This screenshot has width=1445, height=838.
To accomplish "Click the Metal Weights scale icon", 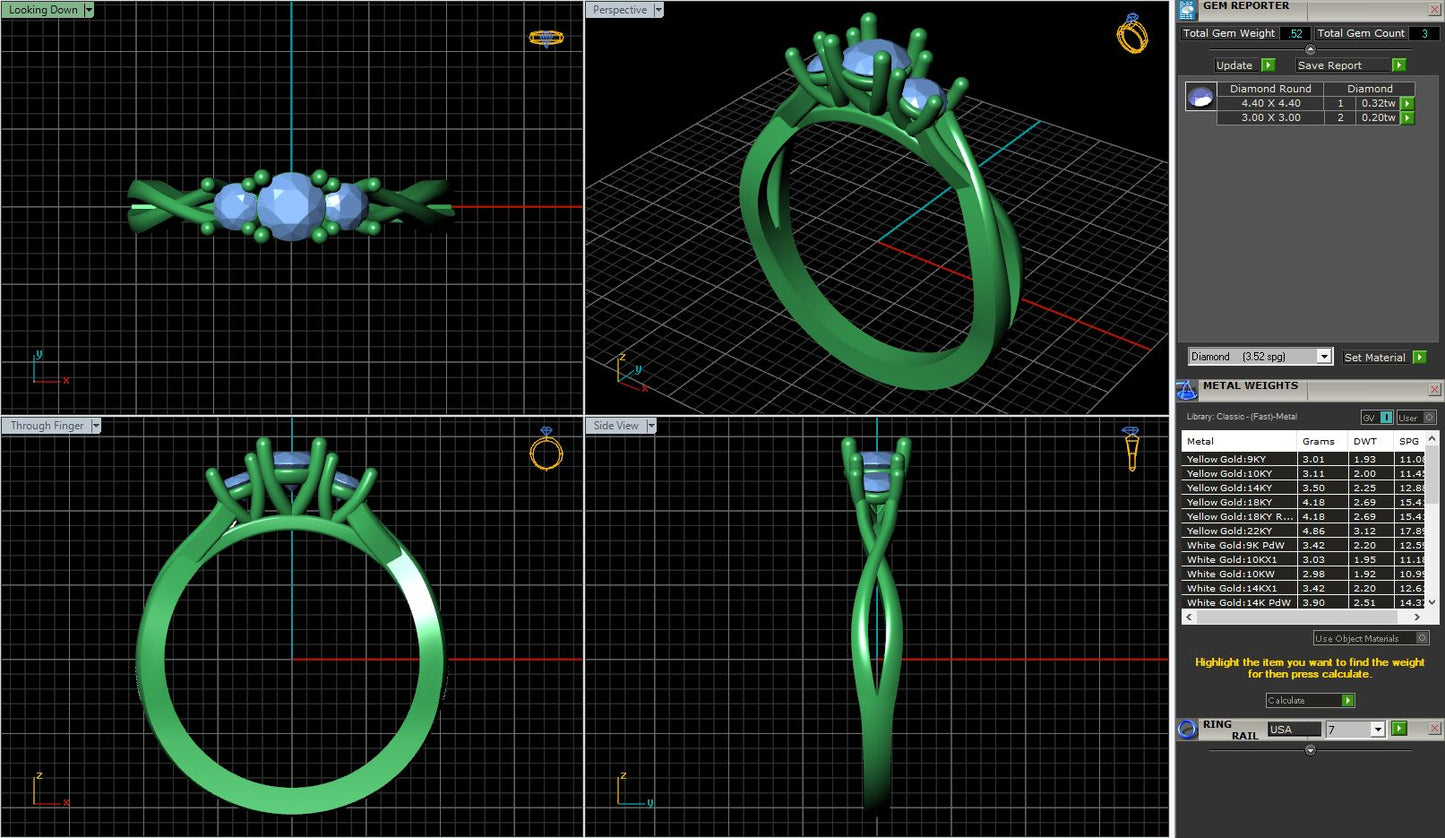I will [1187, 390].
